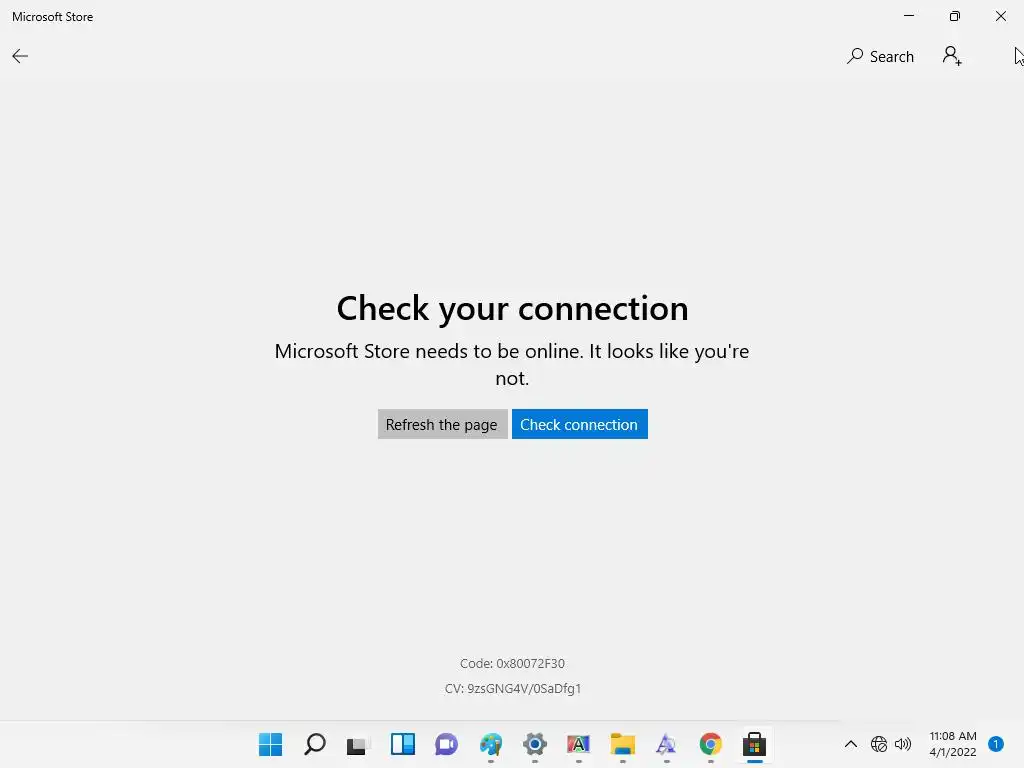Open taskbar search magnifier
Image resolution: width=1024 pixels, height=768 pixels.
[315, 744]
